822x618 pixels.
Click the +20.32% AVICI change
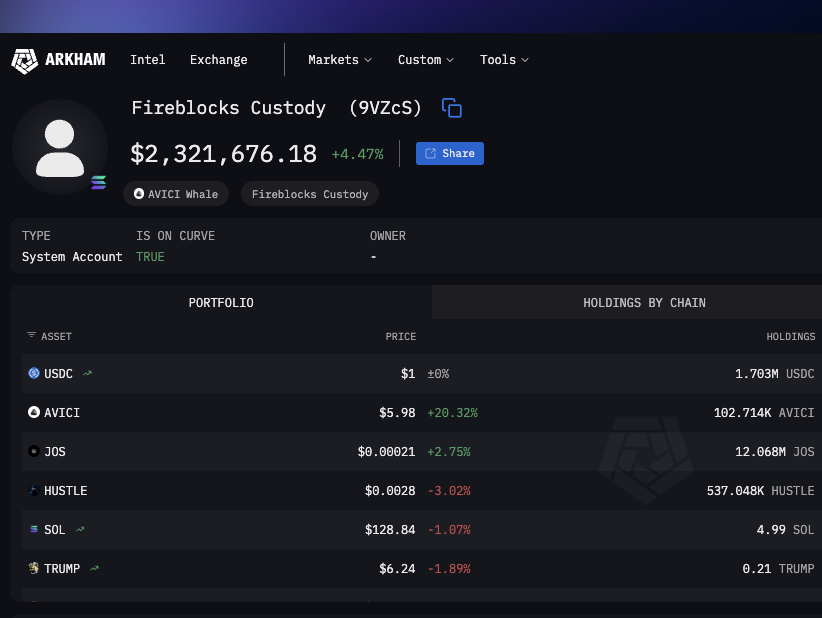pyautogui.click(x=452, y=413)
